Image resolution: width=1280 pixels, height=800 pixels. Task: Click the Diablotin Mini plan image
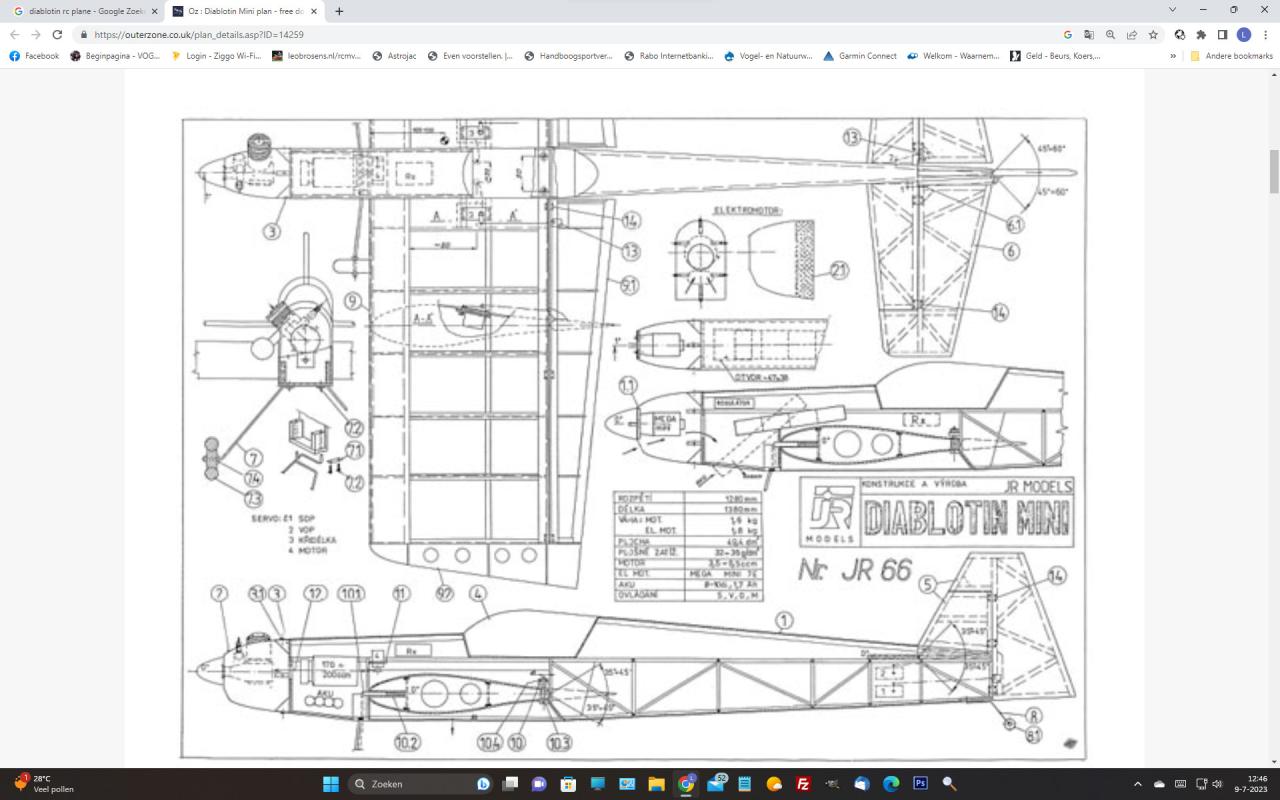633,438
